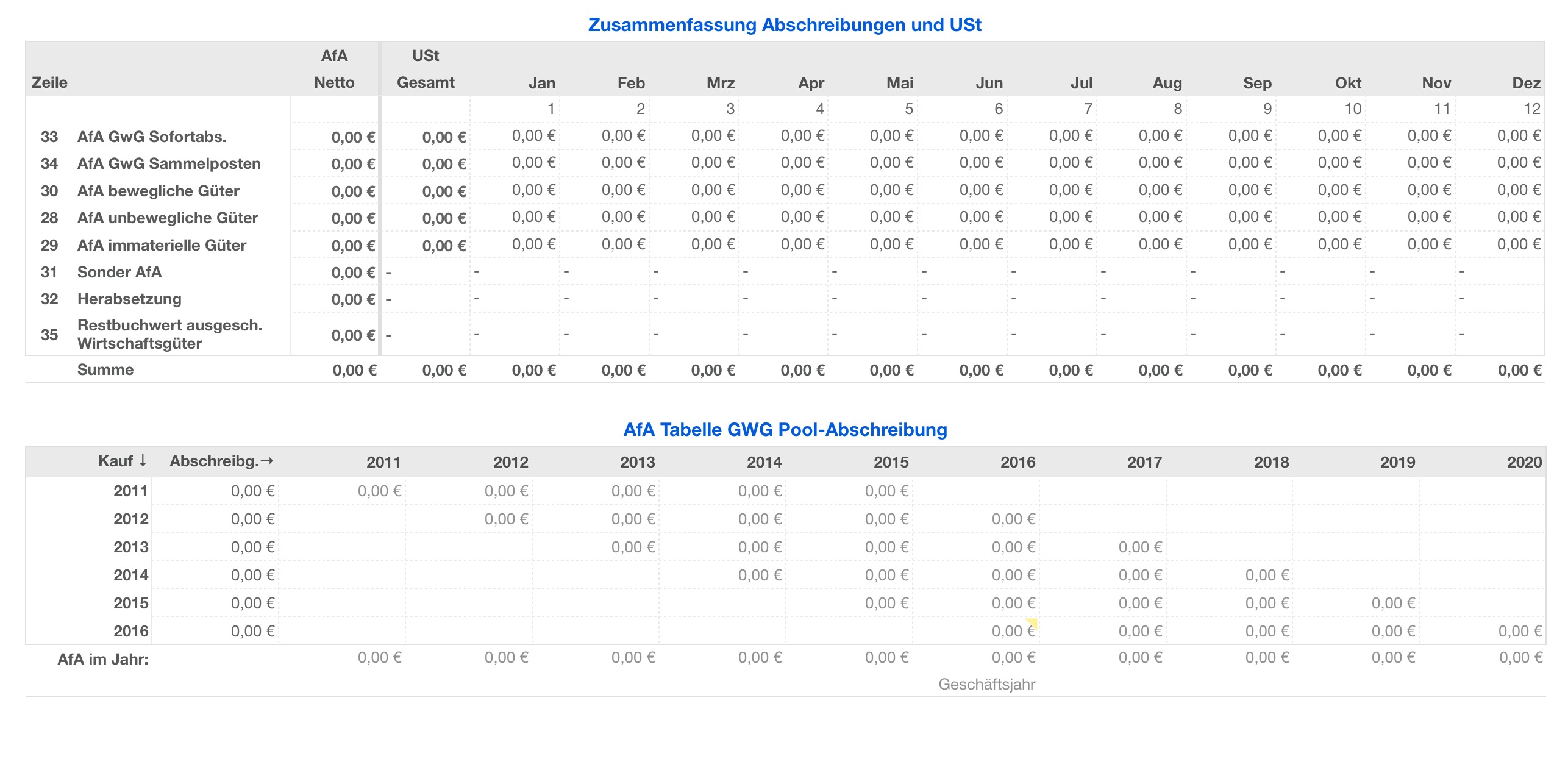This screenshot has width=1568, height=784.
Task: Click the 'Geschäftsjahr' label under 2016
Action: tap(986, 684)
